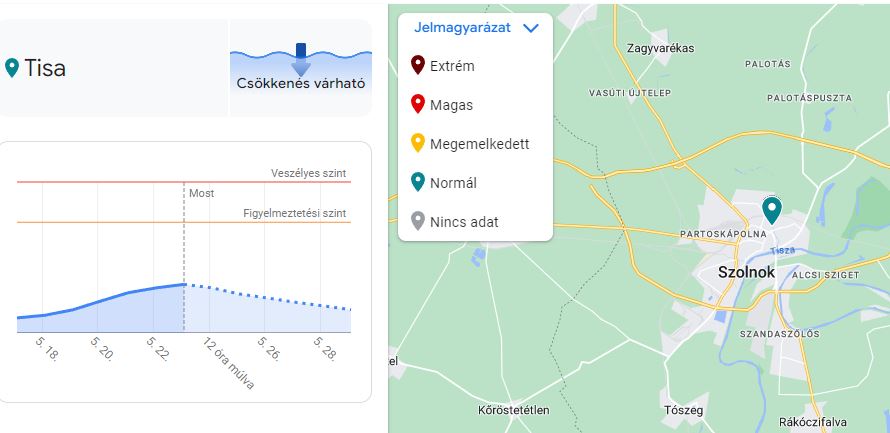The height and width of the screenshot is (433, 890).
Task: Select the 5. 20. date on chart axis
Action: click(x=102, y=348)
